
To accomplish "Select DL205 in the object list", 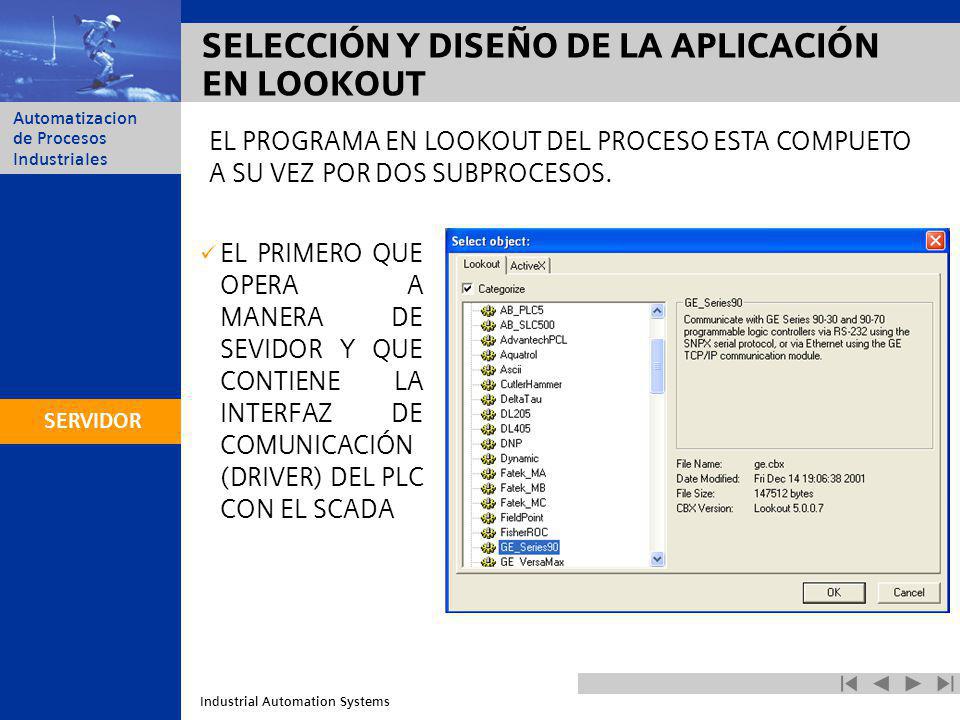I will [x=516, y=414].
